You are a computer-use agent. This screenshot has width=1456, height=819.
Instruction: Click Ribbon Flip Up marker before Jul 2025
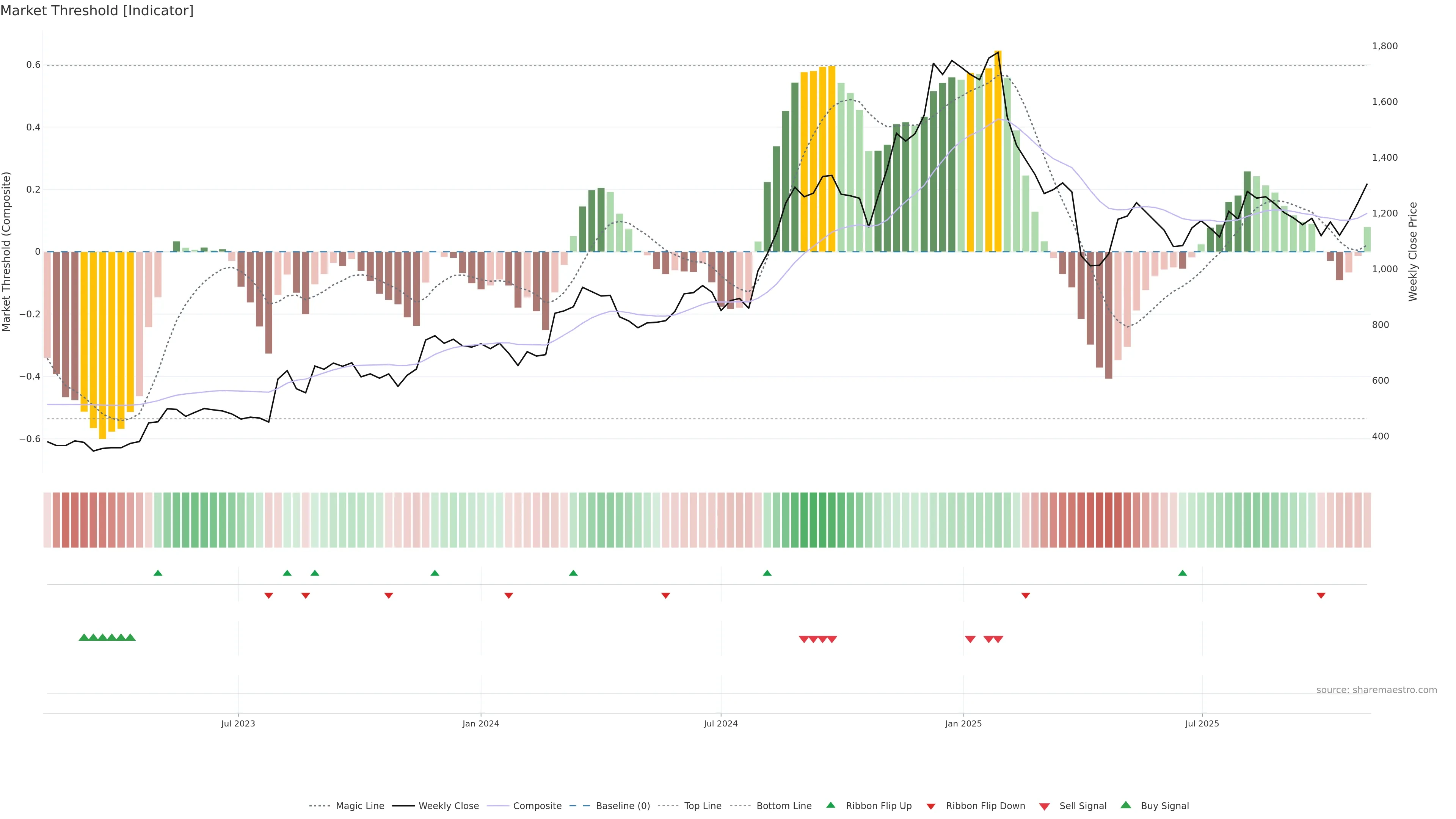(1183, 573)
